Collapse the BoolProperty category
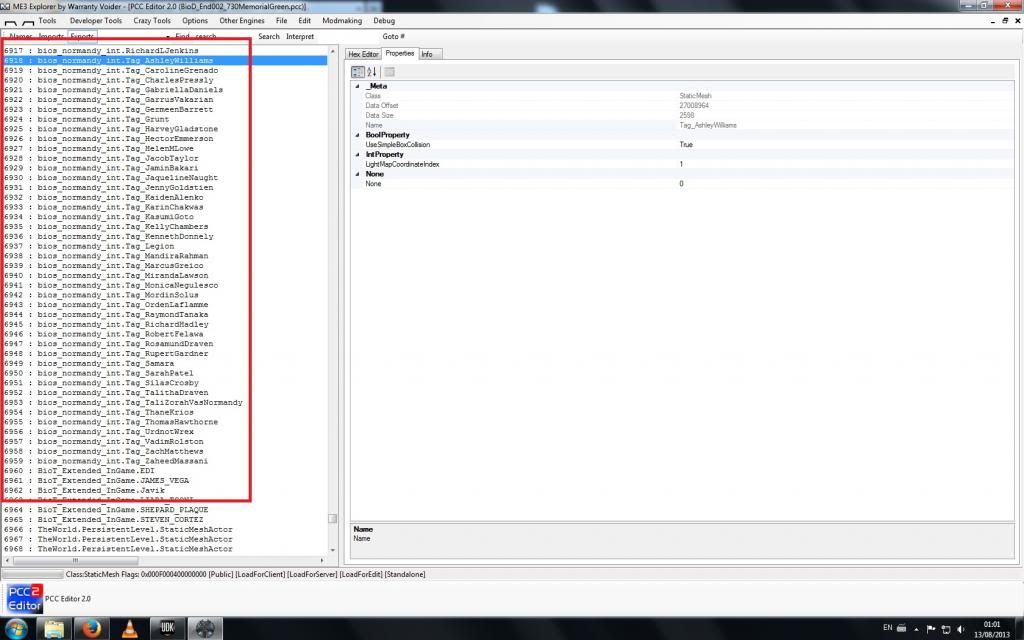Image resolution: width=1024 pixels, height=640 pixels. pos(356,135)
